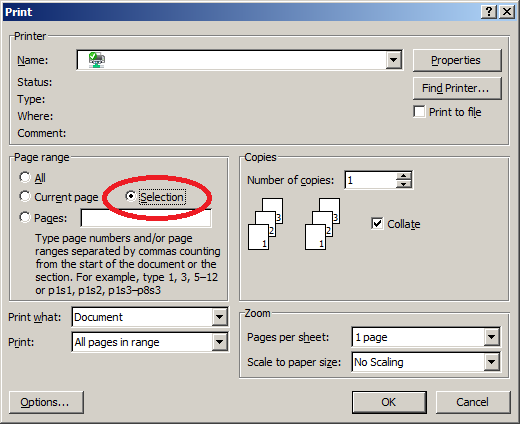Select the All page range option
520x424 pixels.
tap(25, 177)
